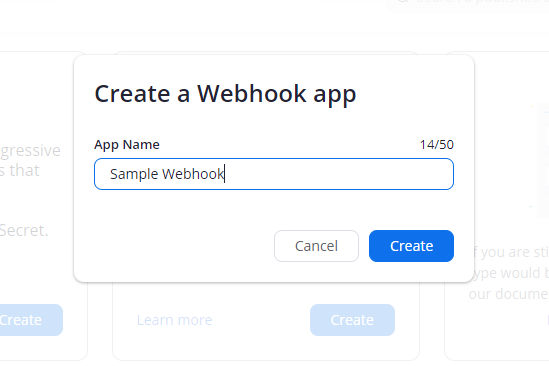Click the faded 'Secret.' text on left card
Screen dimensions: 549x366
click(24, 230)
